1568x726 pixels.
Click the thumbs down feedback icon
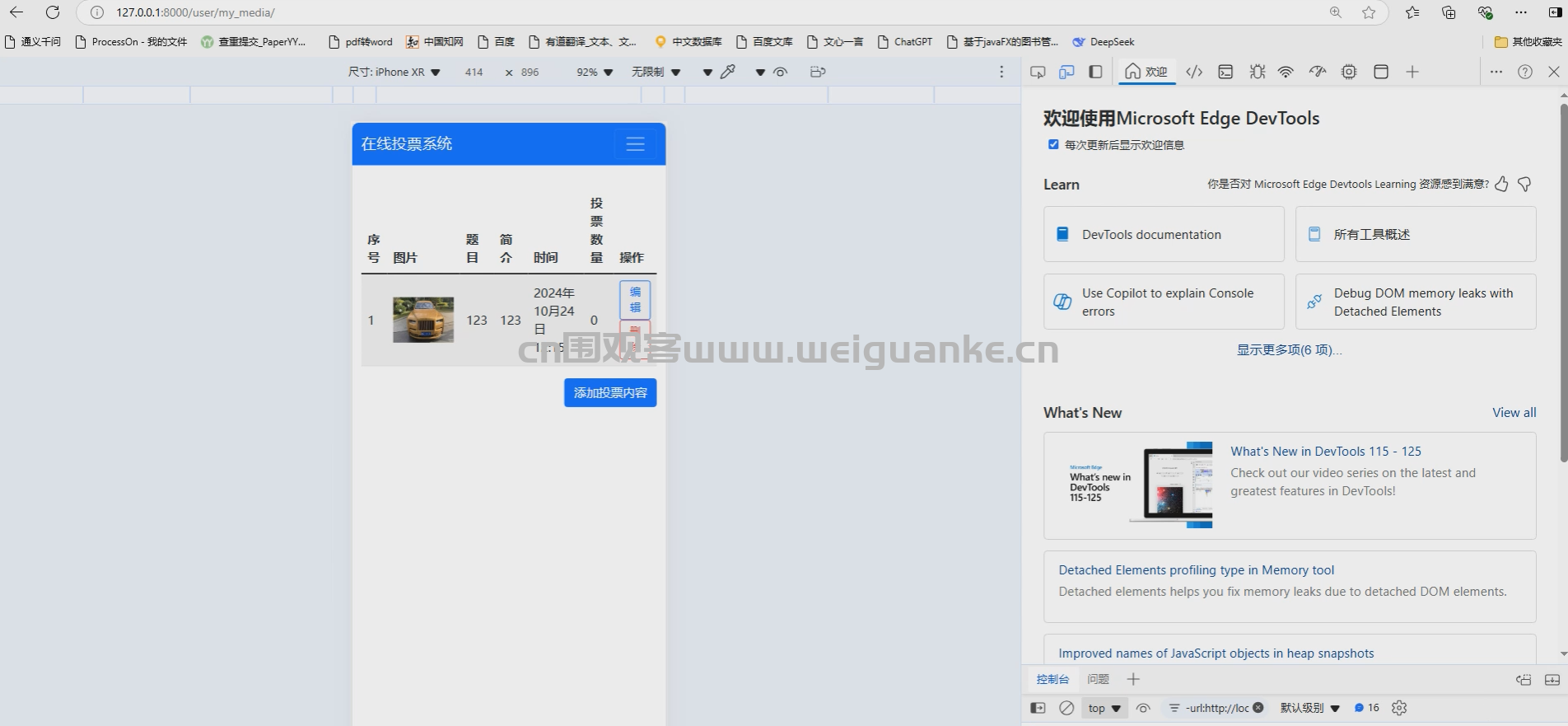[x=1524, y=184]
